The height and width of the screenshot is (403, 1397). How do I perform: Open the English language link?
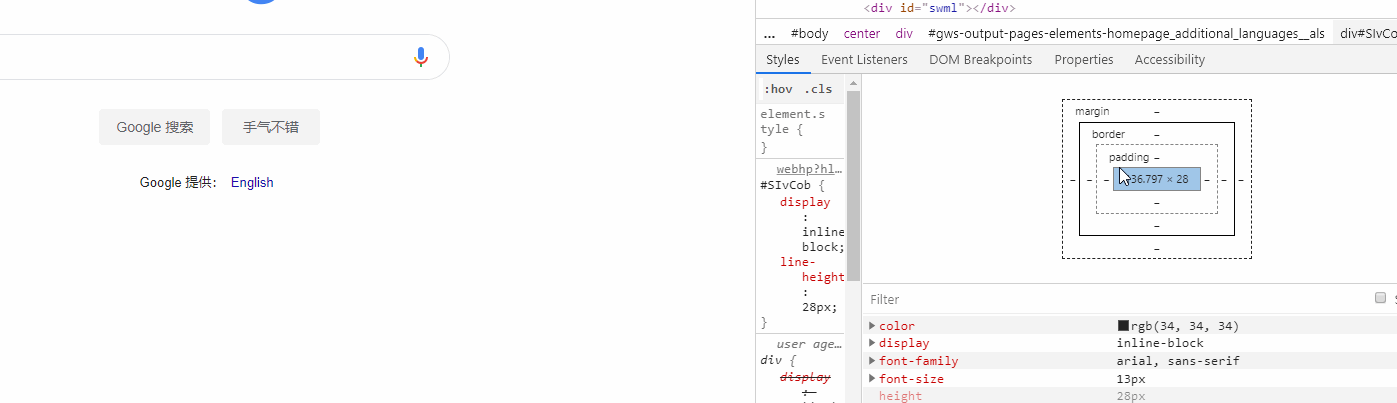click(x=252, y=182)
